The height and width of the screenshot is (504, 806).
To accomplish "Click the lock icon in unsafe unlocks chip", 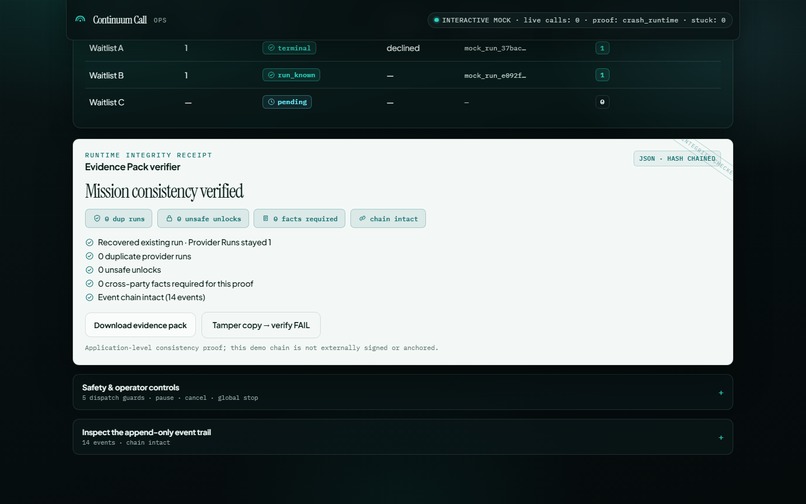I will coord(169,219).
